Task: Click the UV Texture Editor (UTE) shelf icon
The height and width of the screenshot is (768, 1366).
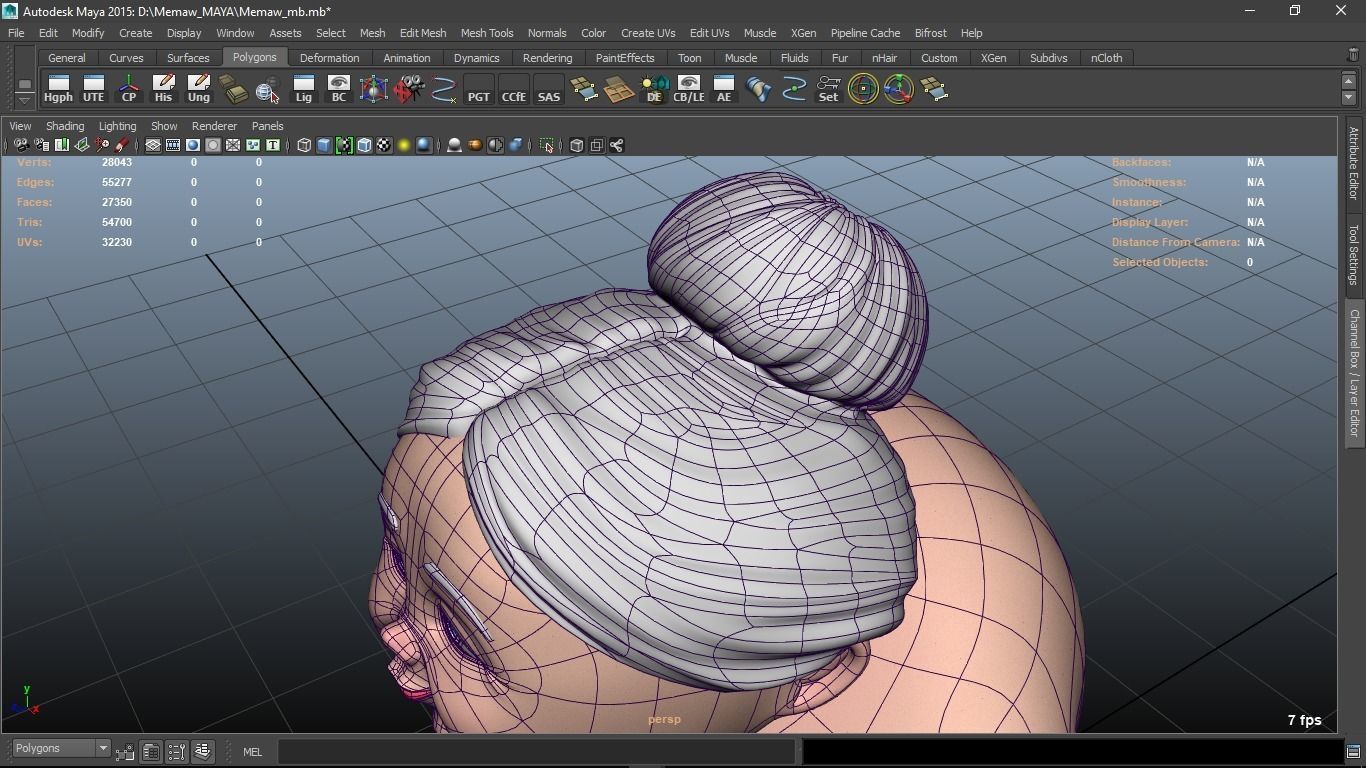Action: 93,89
